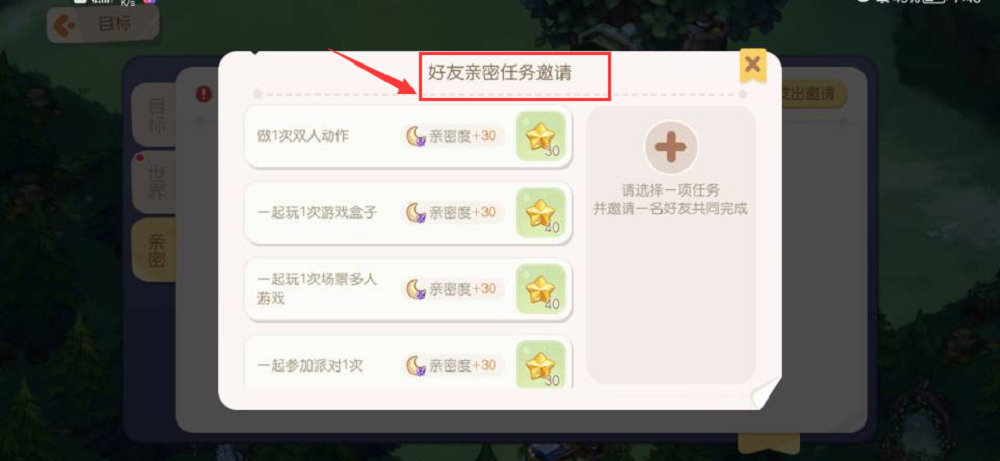
Task: Click the red exclamation alert icon
Action: [x=203, y=94]
